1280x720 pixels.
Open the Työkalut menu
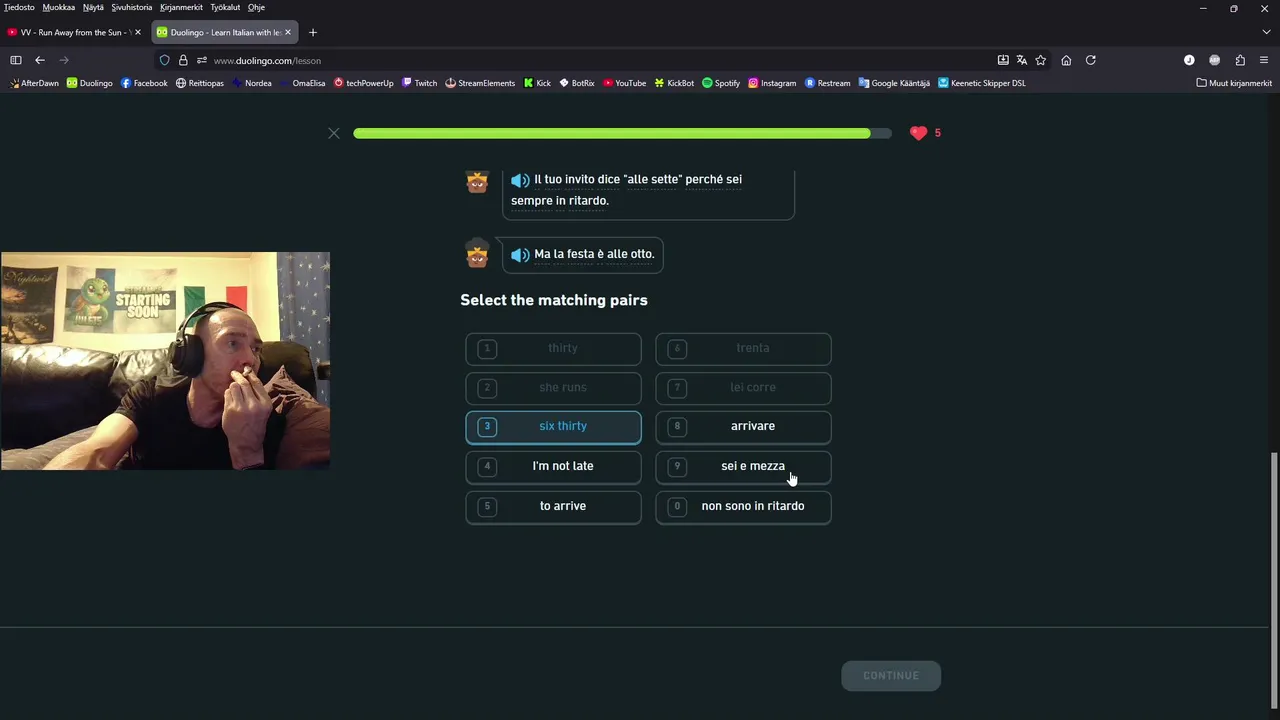(x=225, y=7)
